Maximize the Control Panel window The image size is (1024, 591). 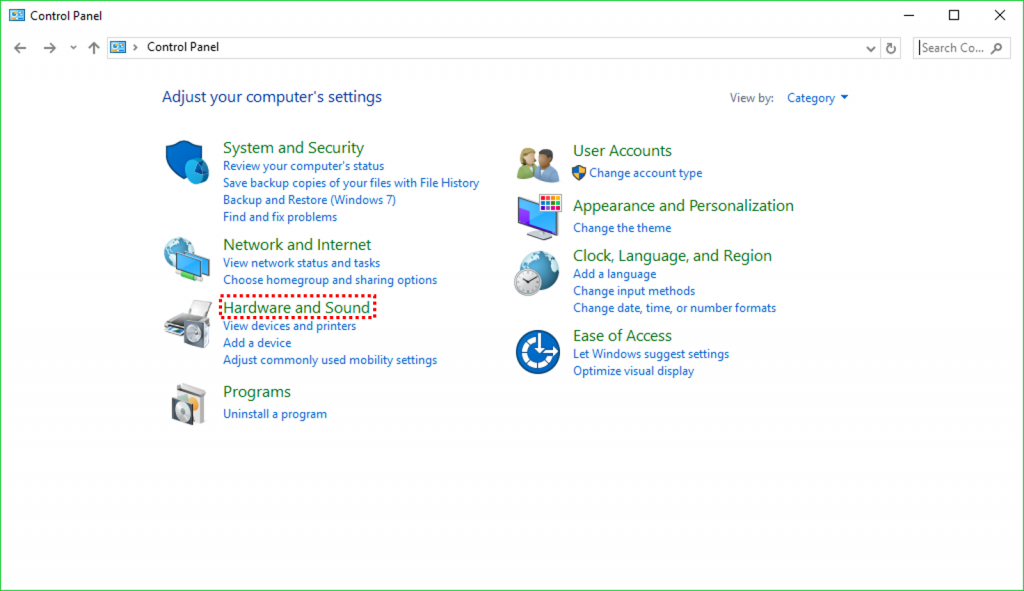(953, 15)
